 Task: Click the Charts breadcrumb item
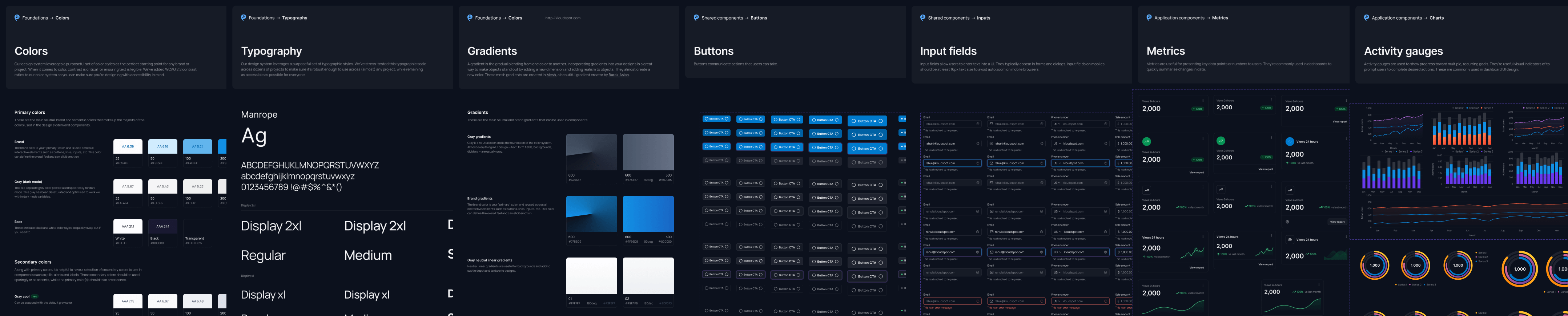click(x=1436, y=18)
